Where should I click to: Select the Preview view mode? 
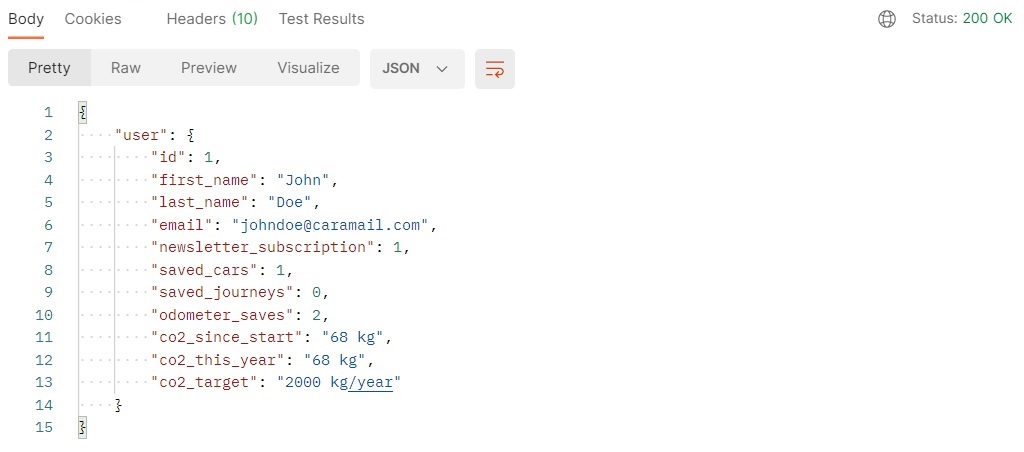(209, 68)
